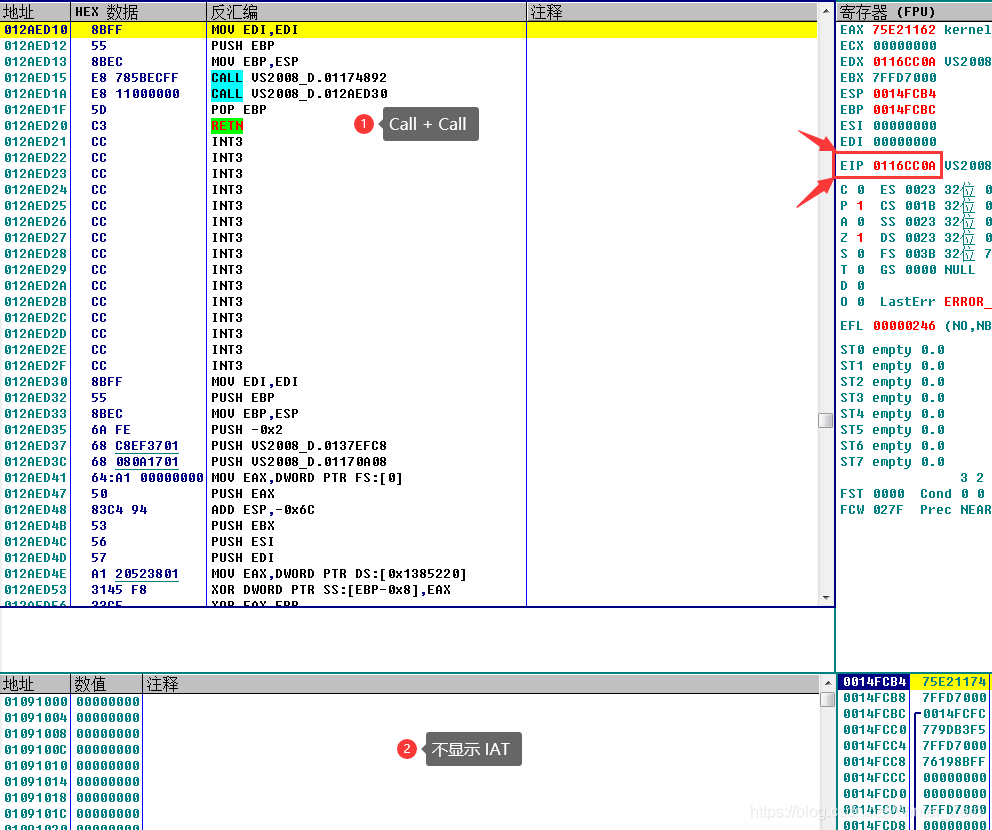Image resolution: width=992 pixels, height=830 pixels.
Task: Click dump pane scroll up arrow
Action: [827, 683]
